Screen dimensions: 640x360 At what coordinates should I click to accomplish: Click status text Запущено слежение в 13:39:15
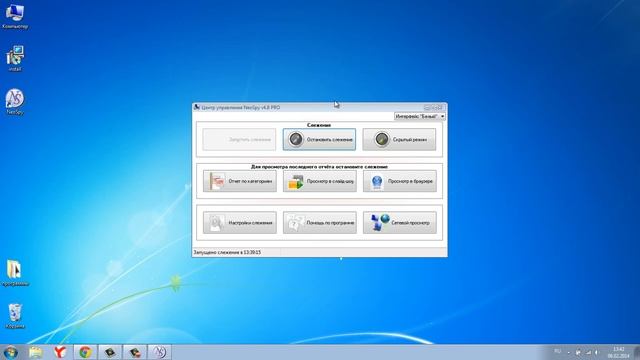pos(227,252)
